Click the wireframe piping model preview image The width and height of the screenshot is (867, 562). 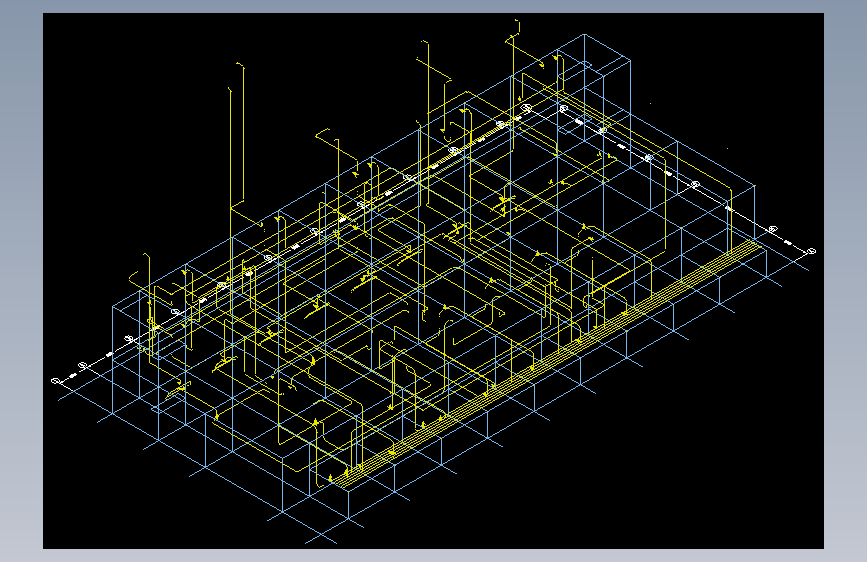click(433, 281)
